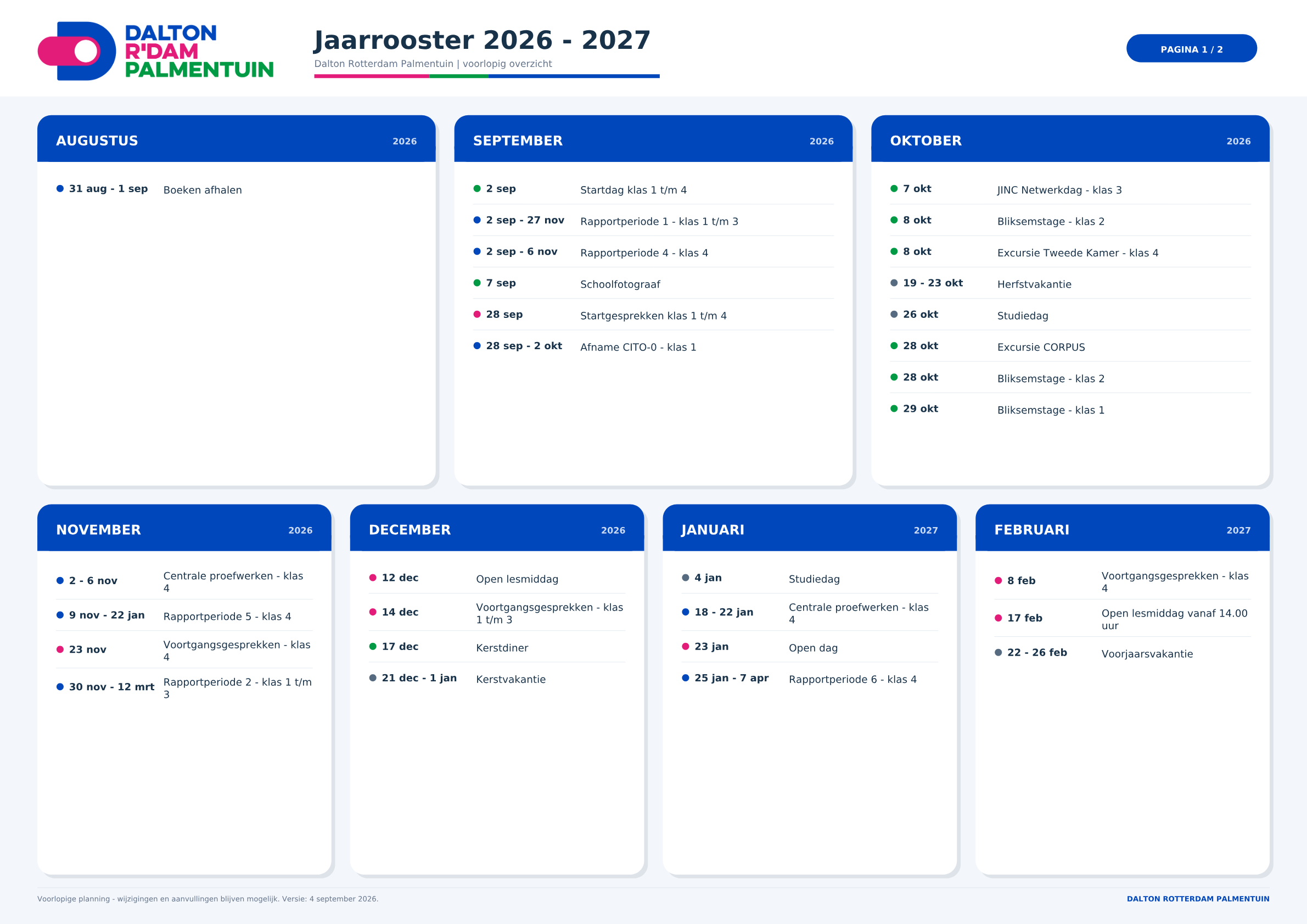Click the Jaarrooster 2026 - 2027 title
Screen dimensions: 1307x924
coord(482,40)
